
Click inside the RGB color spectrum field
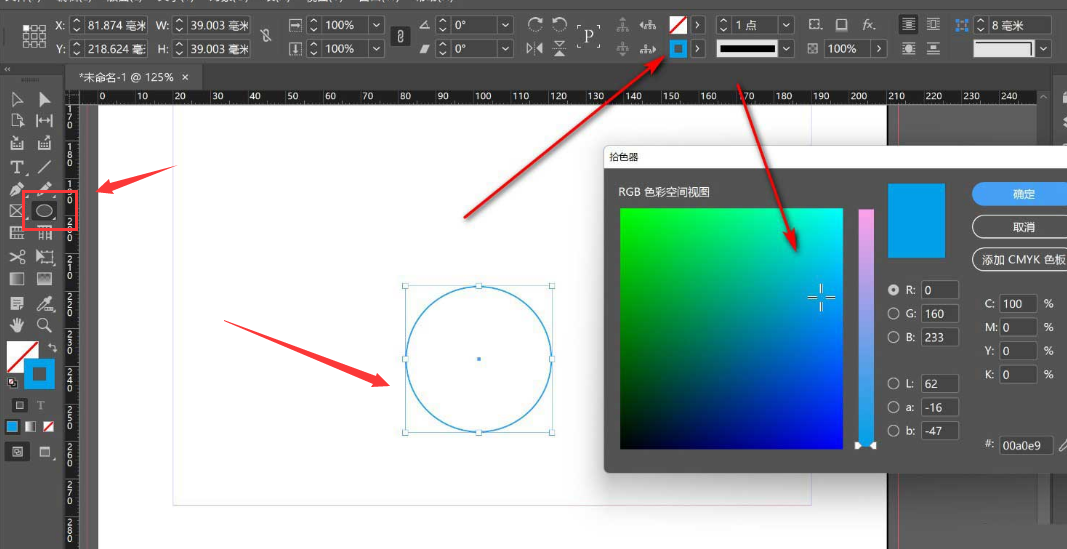click(730, 328)
